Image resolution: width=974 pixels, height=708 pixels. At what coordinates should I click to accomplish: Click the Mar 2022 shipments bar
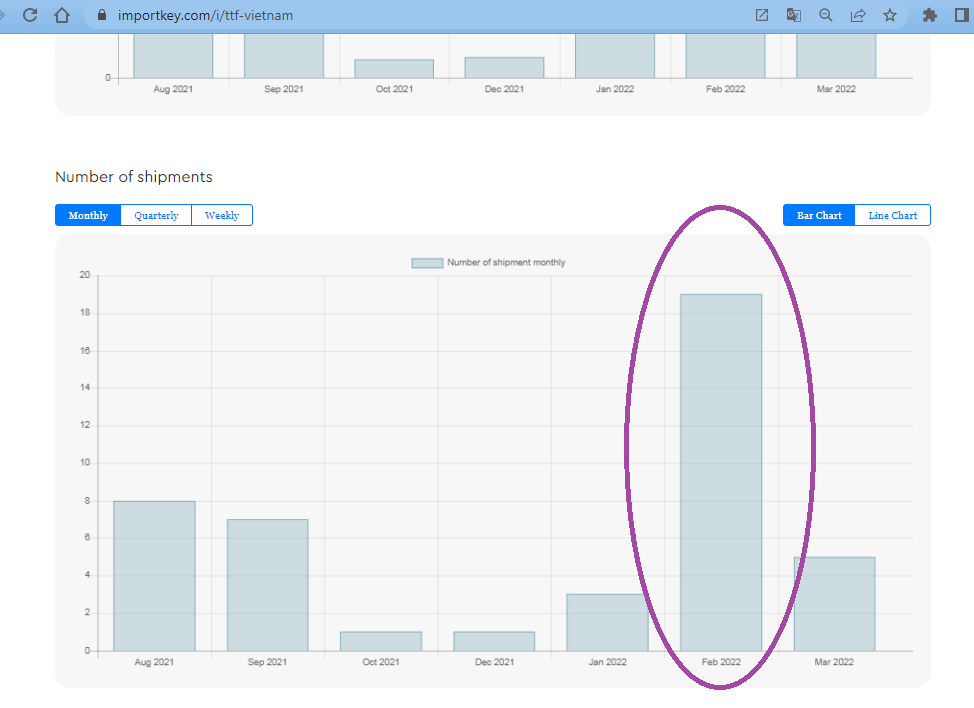(834, 603)
